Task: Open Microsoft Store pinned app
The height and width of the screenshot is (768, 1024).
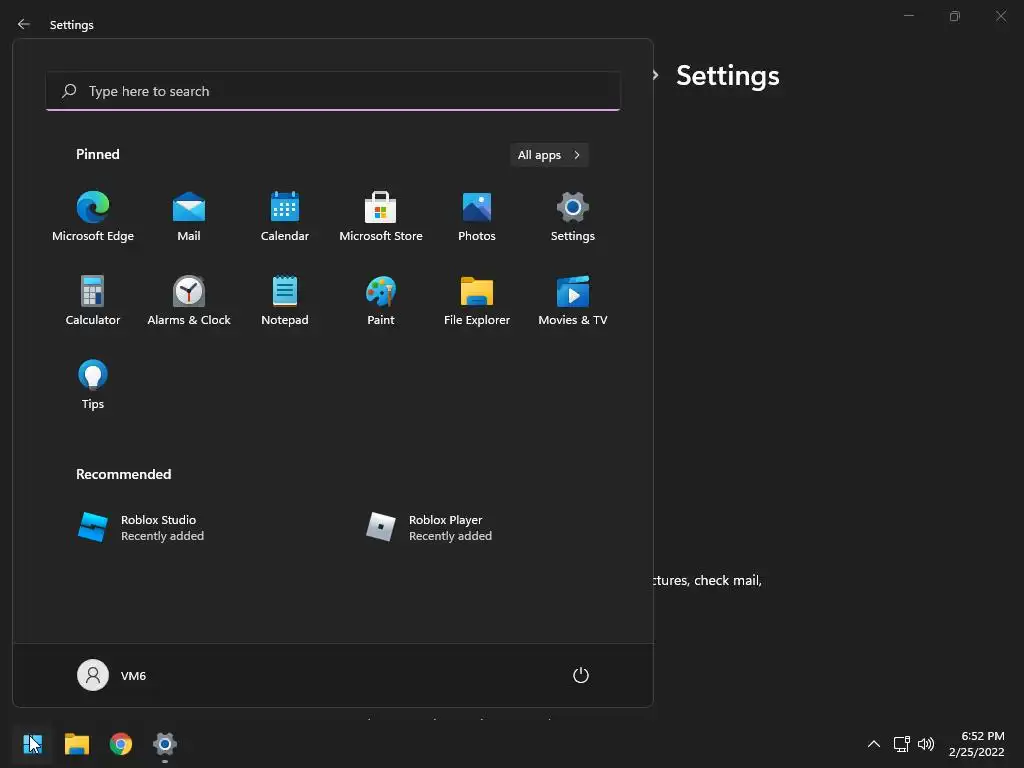Action: coord(381,217)
